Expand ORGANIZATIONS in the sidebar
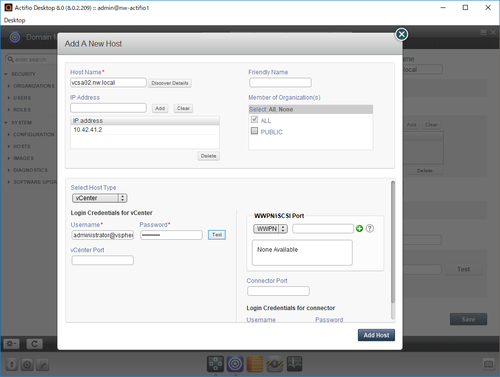The width and height of the screenshot is (500, 377). coord(9,86)
